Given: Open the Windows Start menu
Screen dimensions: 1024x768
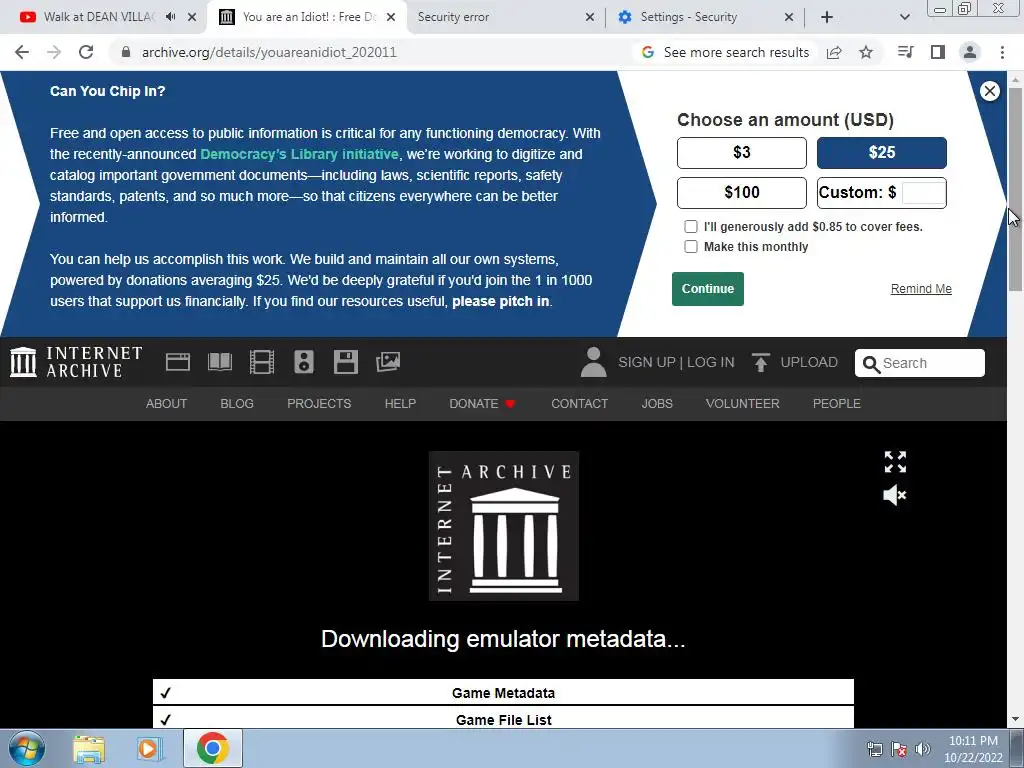Looking at the screenshot, I should pyautogui.click(x=26, y=748).
